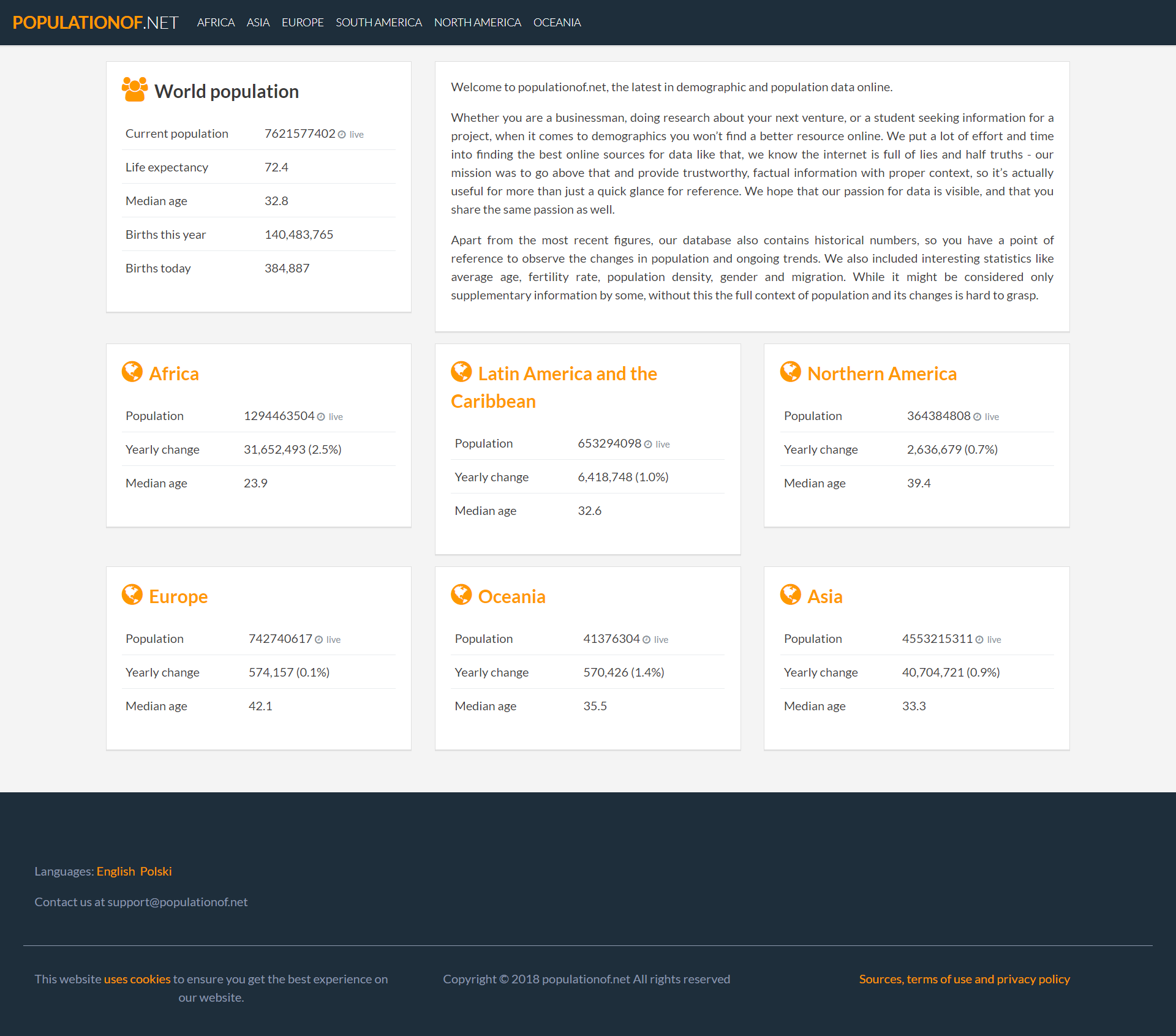Open the SOUTH AMERICA navigation item
Screen dimensions: 1176x1036
[379, 23]
